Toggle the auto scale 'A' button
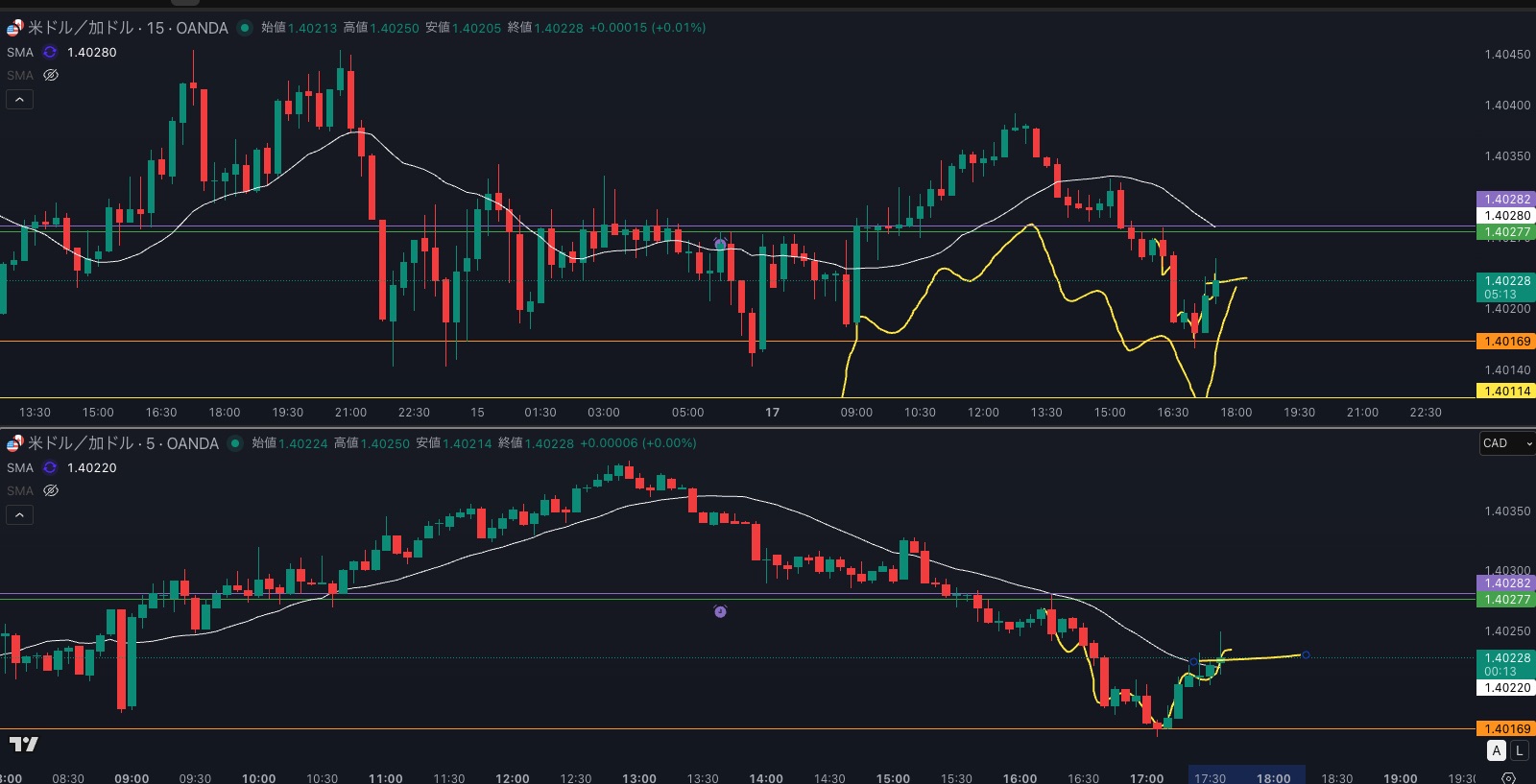 pos(1496,751)
